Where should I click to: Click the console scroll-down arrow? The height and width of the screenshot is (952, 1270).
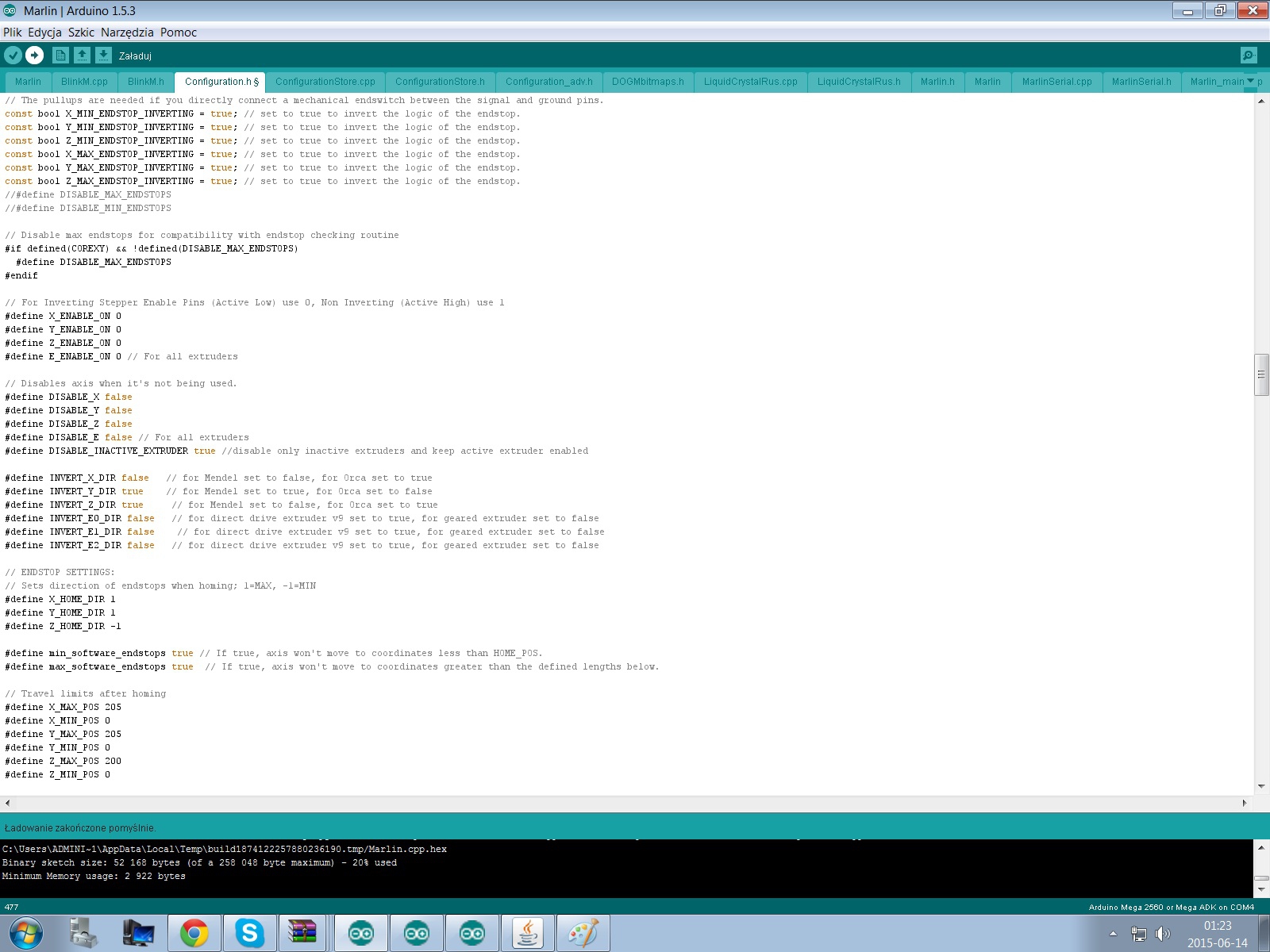1261,889
